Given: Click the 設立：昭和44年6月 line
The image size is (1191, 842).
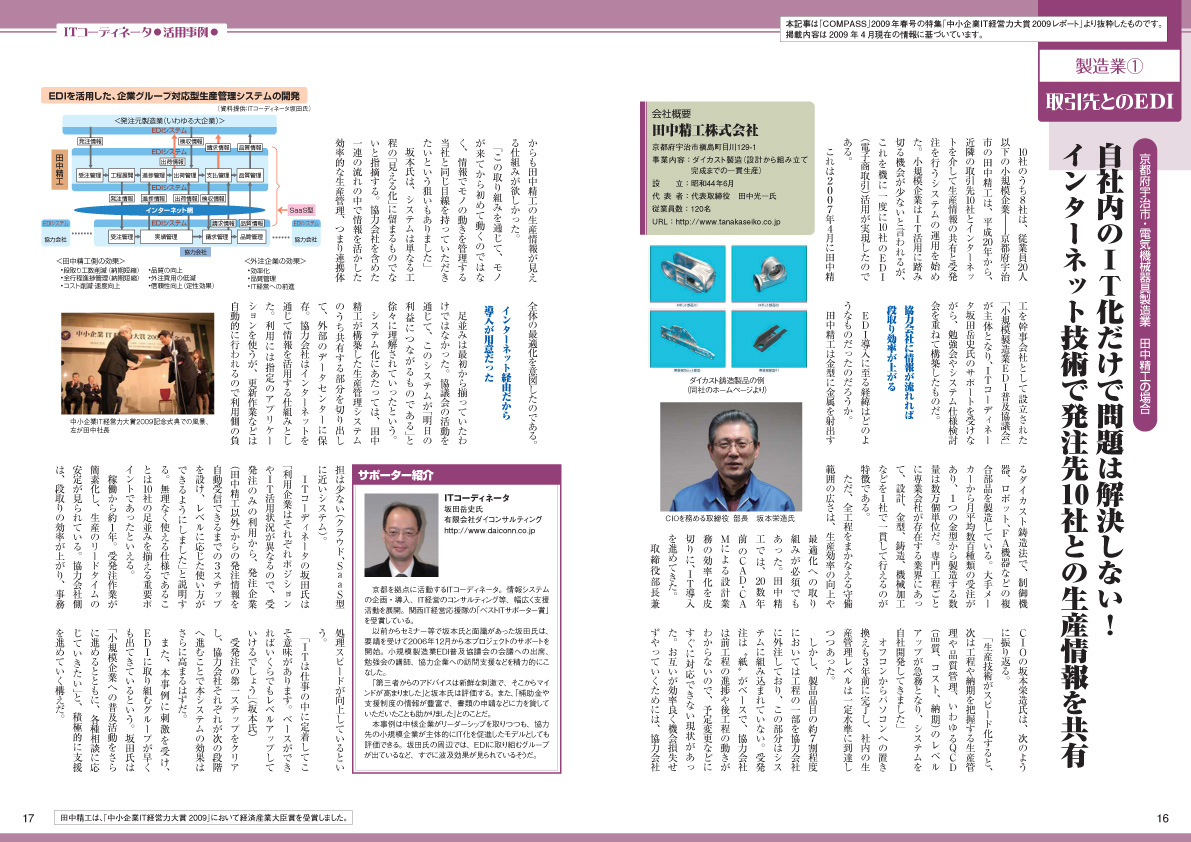Looking at the screenshot, I should (x=692, y=184).
